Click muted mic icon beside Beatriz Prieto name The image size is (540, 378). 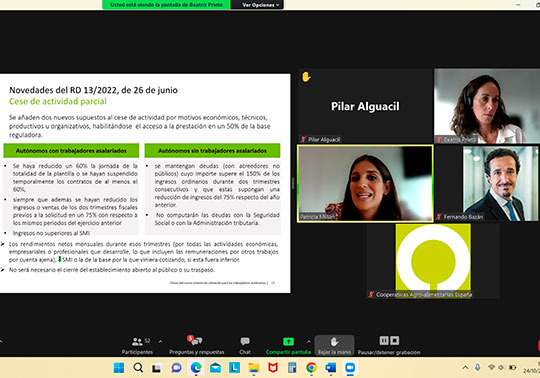[439, 139]
